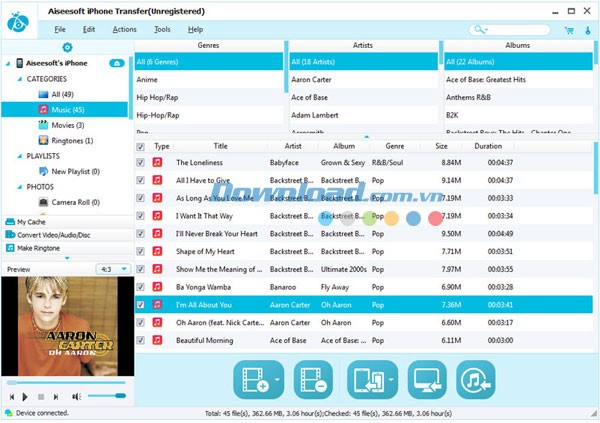Open the File menu
The height and width of the screenshot is (423, 600).
[60, 29]
